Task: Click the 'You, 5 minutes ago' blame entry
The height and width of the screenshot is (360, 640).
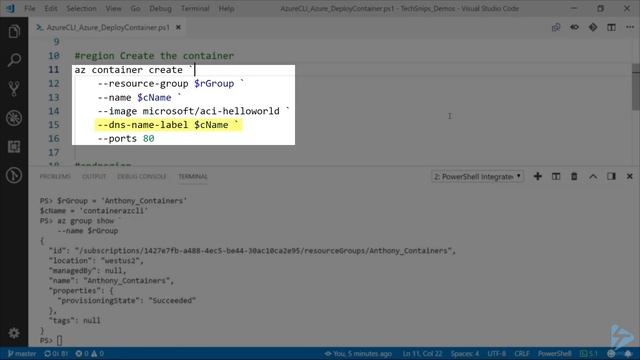Action: (x=358, y=353)
